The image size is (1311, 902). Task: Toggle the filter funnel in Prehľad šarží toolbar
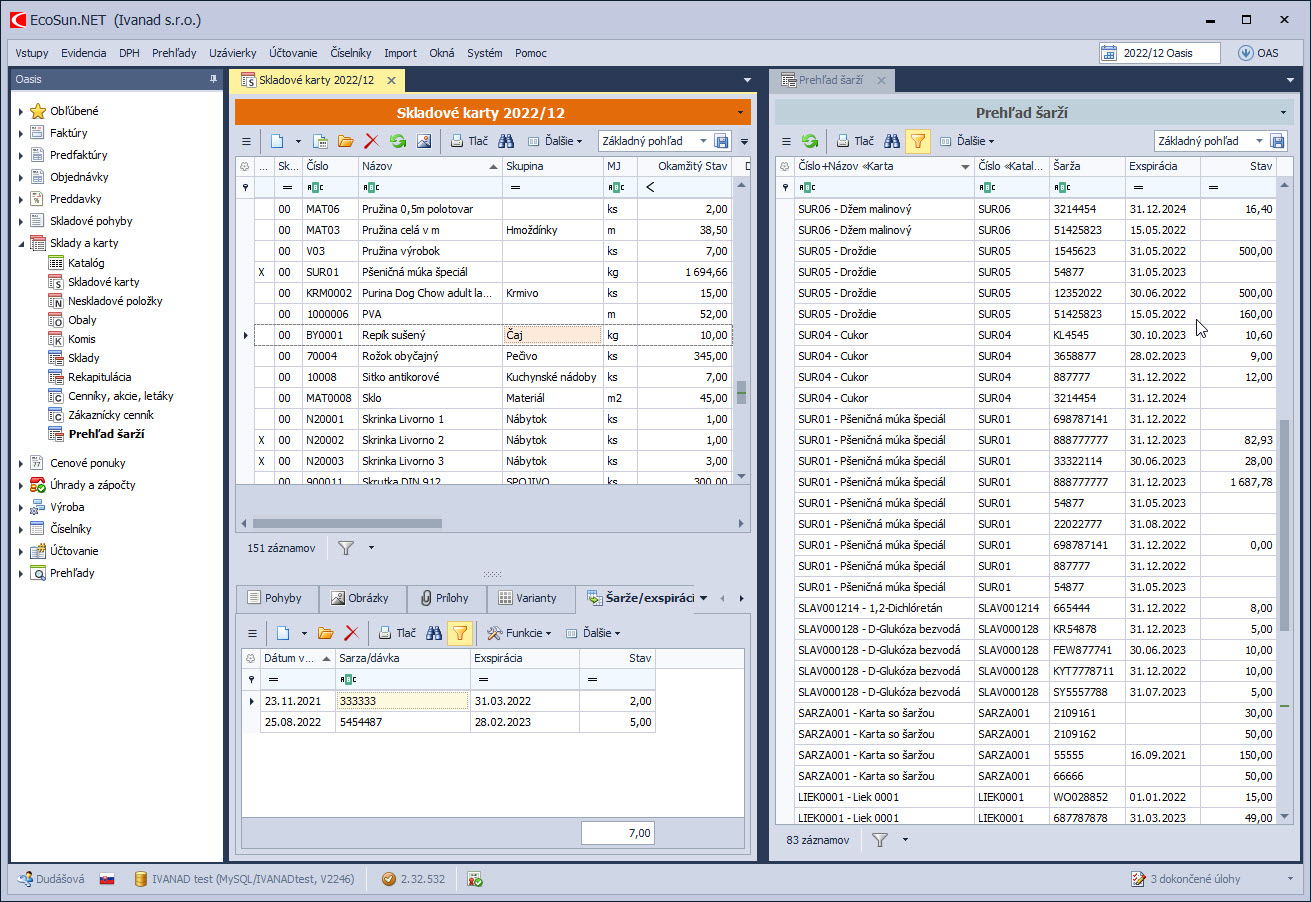point(917,142)
